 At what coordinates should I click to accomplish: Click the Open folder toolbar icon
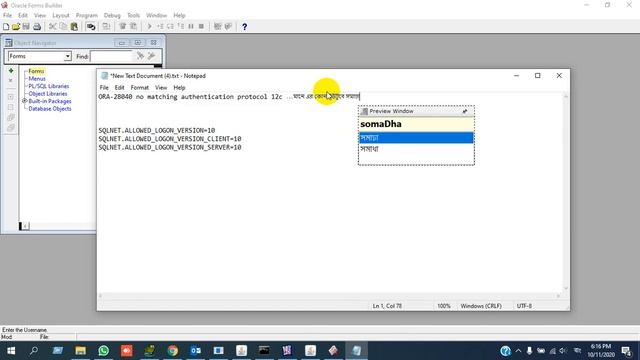[x=16, y=27]
